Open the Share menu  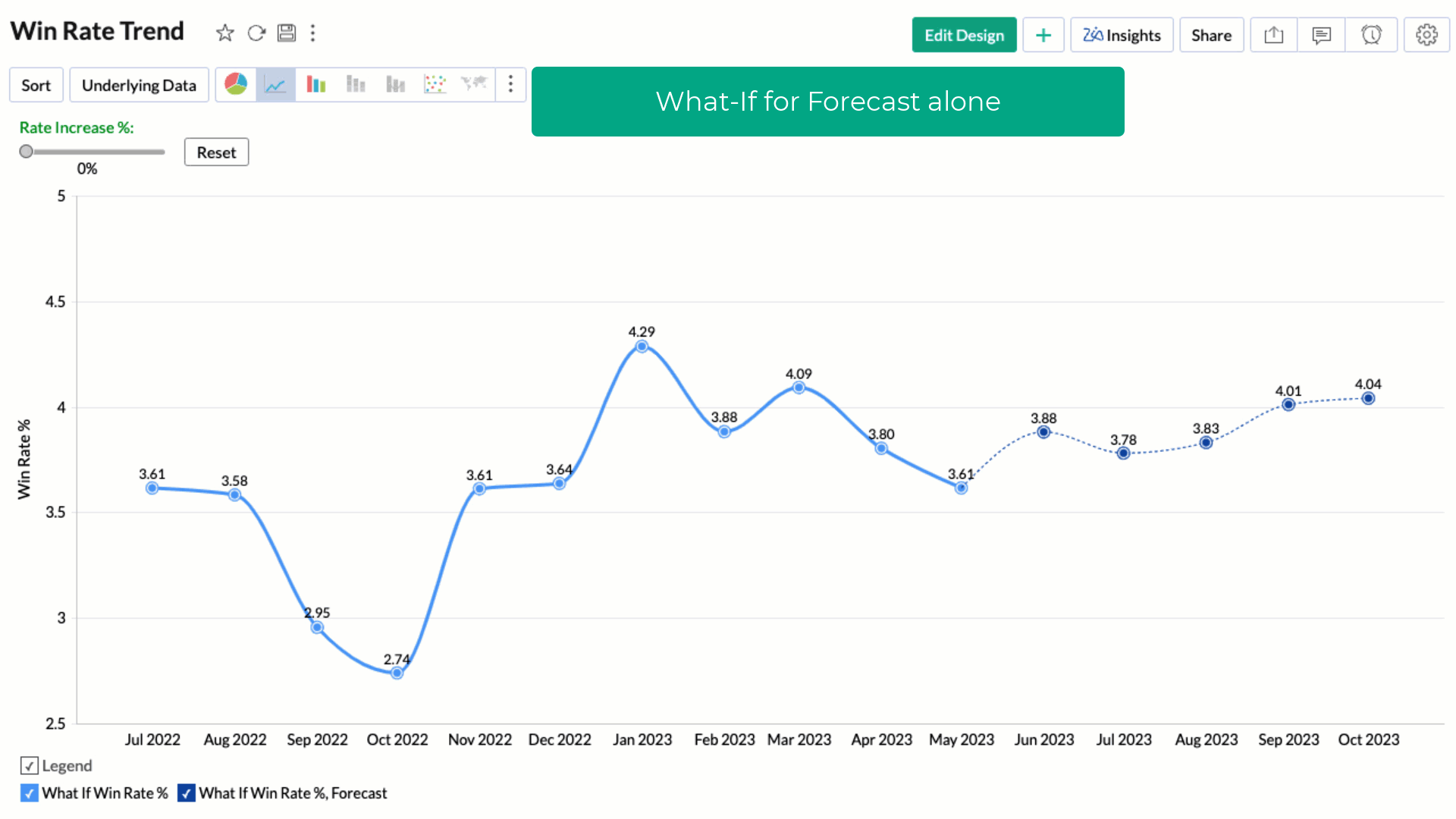coord(1211,36)
